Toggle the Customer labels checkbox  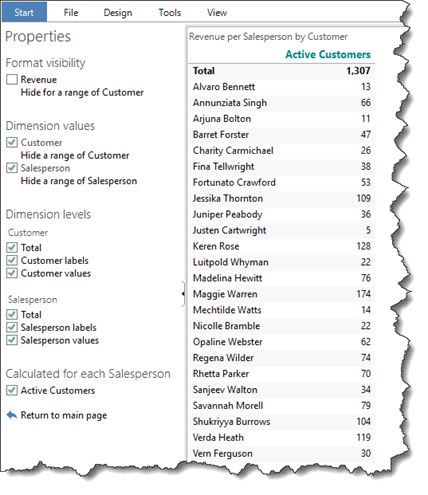12,260
